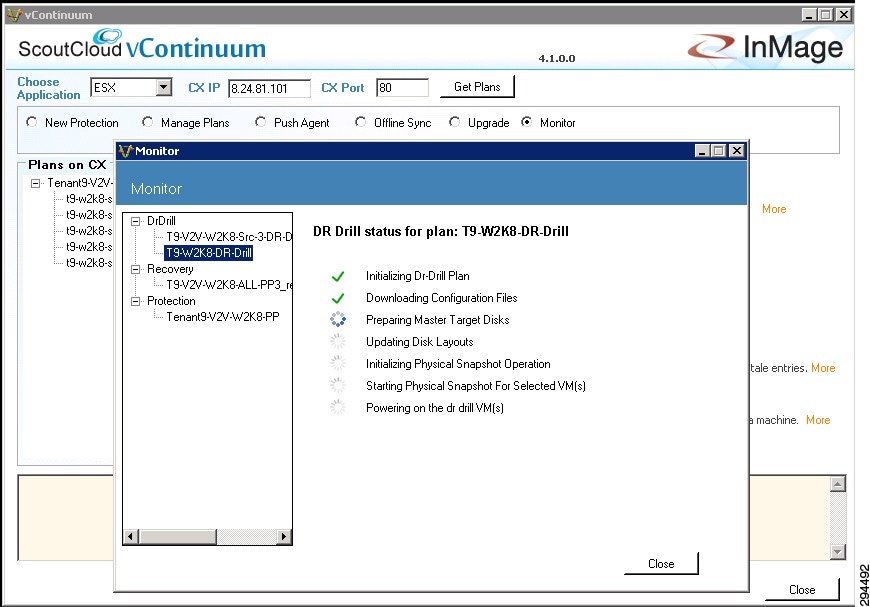
Task: Click More link after 'tale entries'
Action: tap(823, 368)
